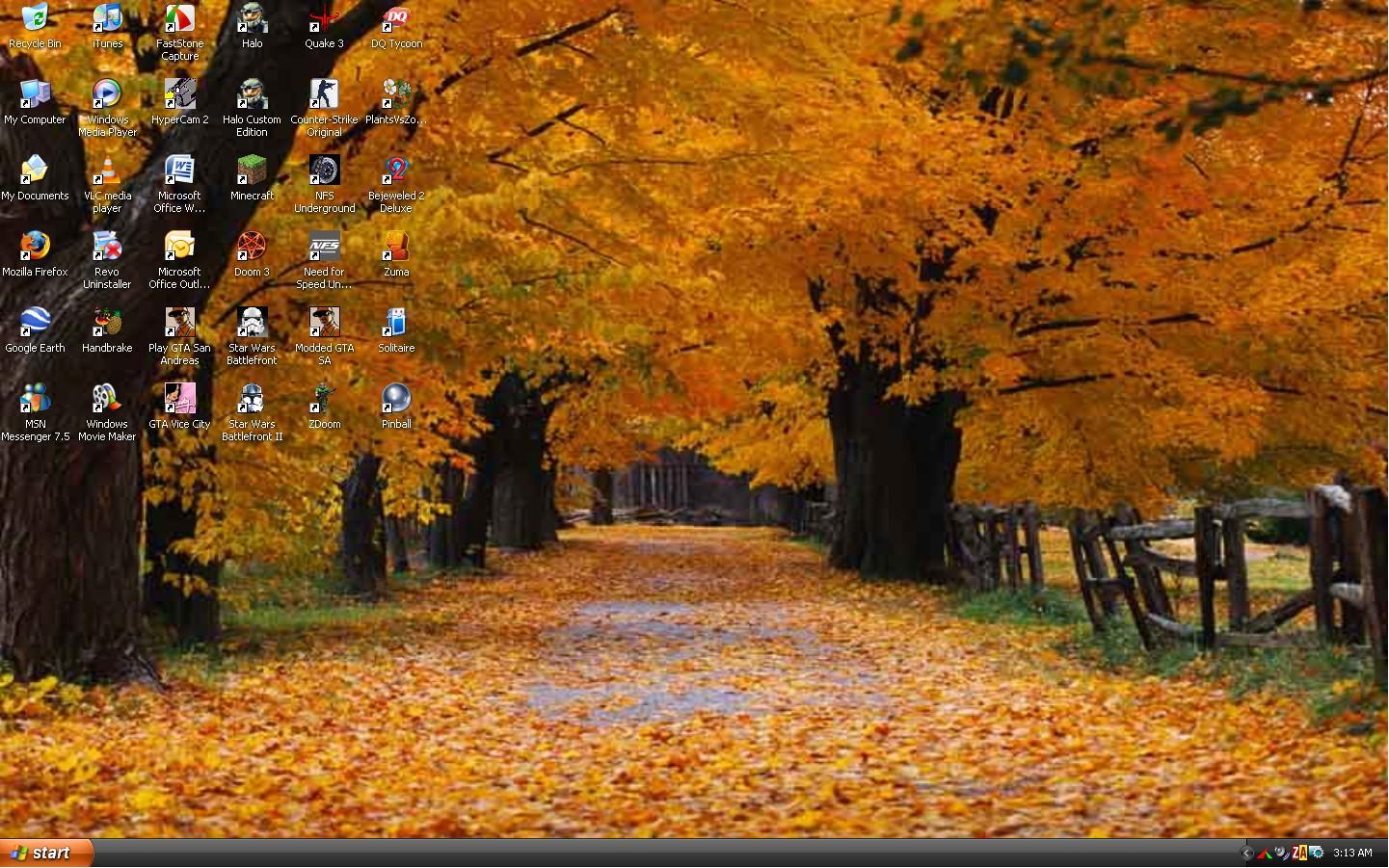The height and width of the screenshot is (868, 1389).
Task: Click the iTunes desktop shortcut
Action: click(x=107, y=19)
